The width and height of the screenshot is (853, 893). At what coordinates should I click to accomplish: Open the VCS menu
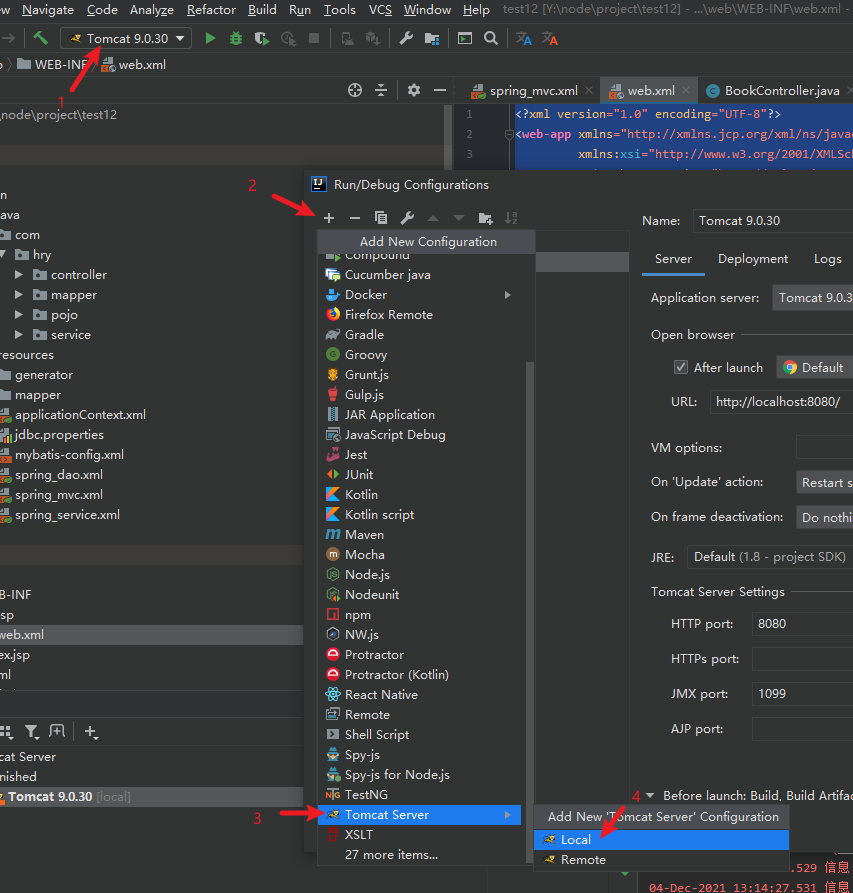point(380,10)
